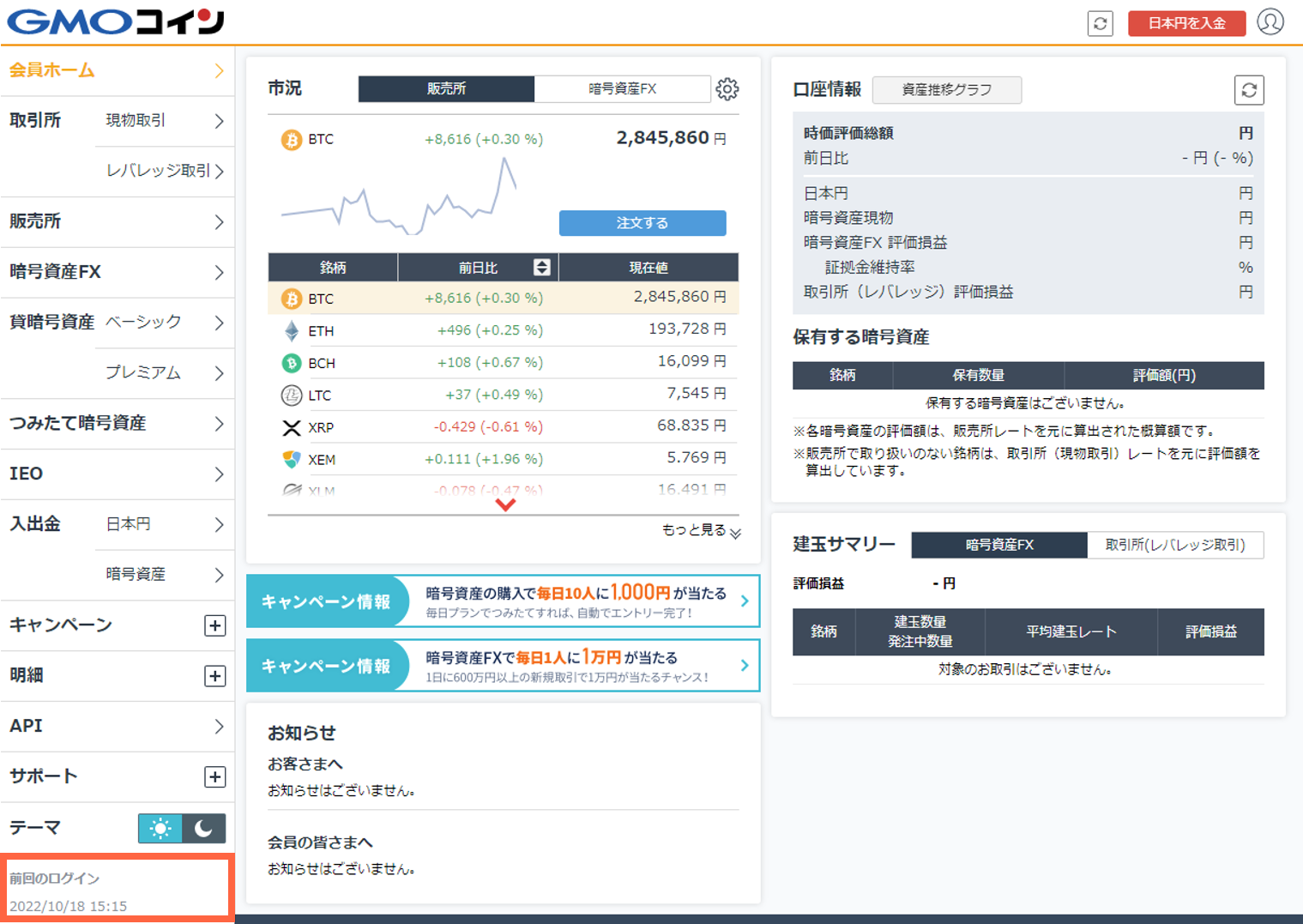Open レバレッジ取引

pyautogui.click(x=165, y=171)
